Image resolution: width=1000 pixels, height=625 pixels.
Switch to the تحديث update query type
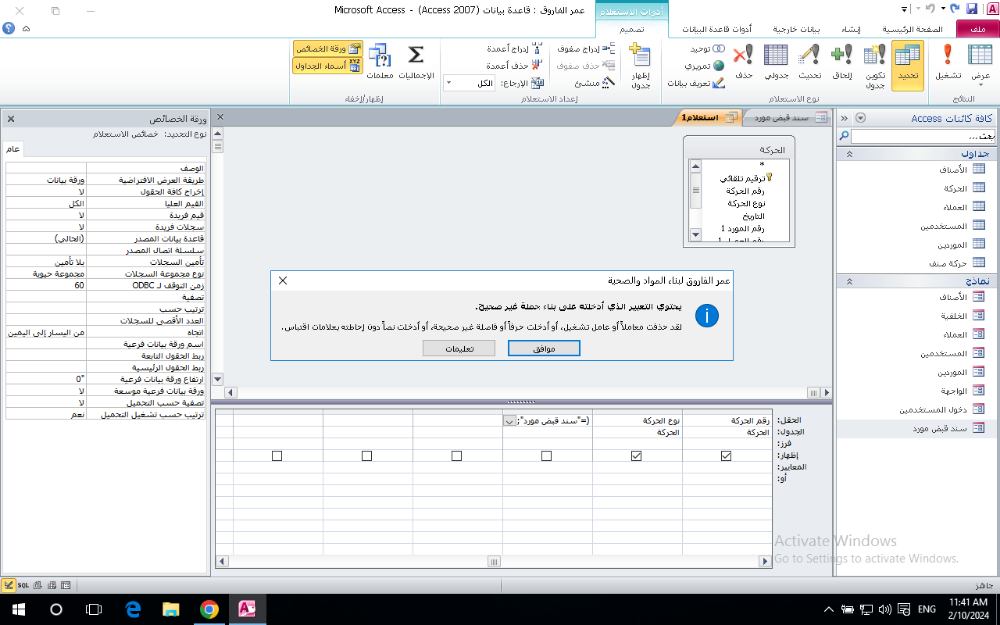809,62
